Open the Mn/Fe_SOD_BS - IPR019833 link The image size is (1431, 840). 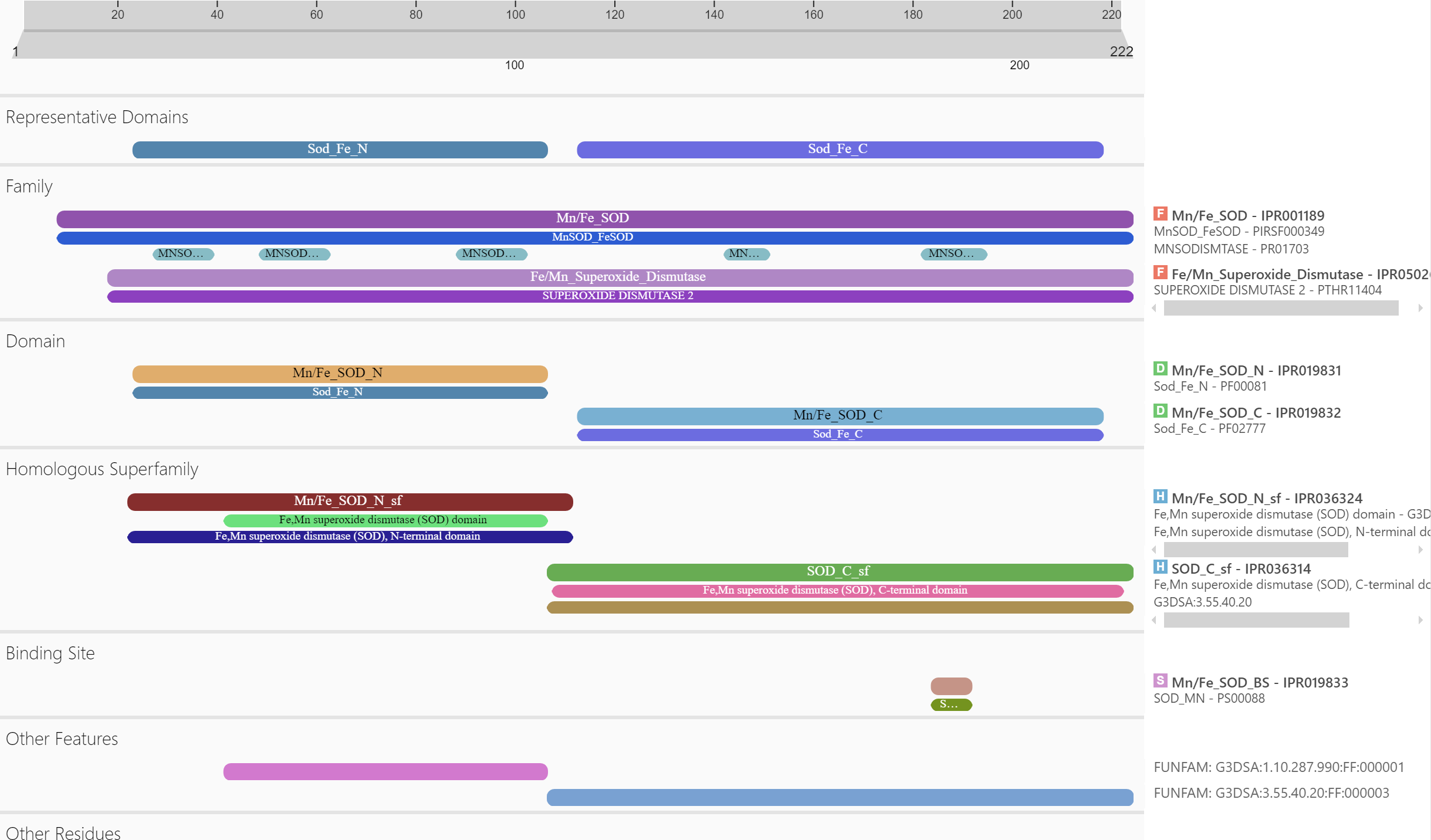(1260, 683)
